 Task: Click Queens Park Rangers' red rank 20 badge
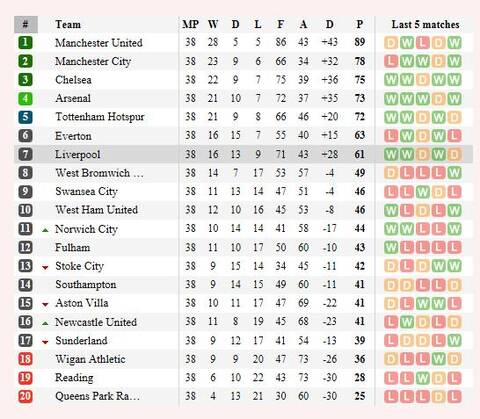point(25,396)
